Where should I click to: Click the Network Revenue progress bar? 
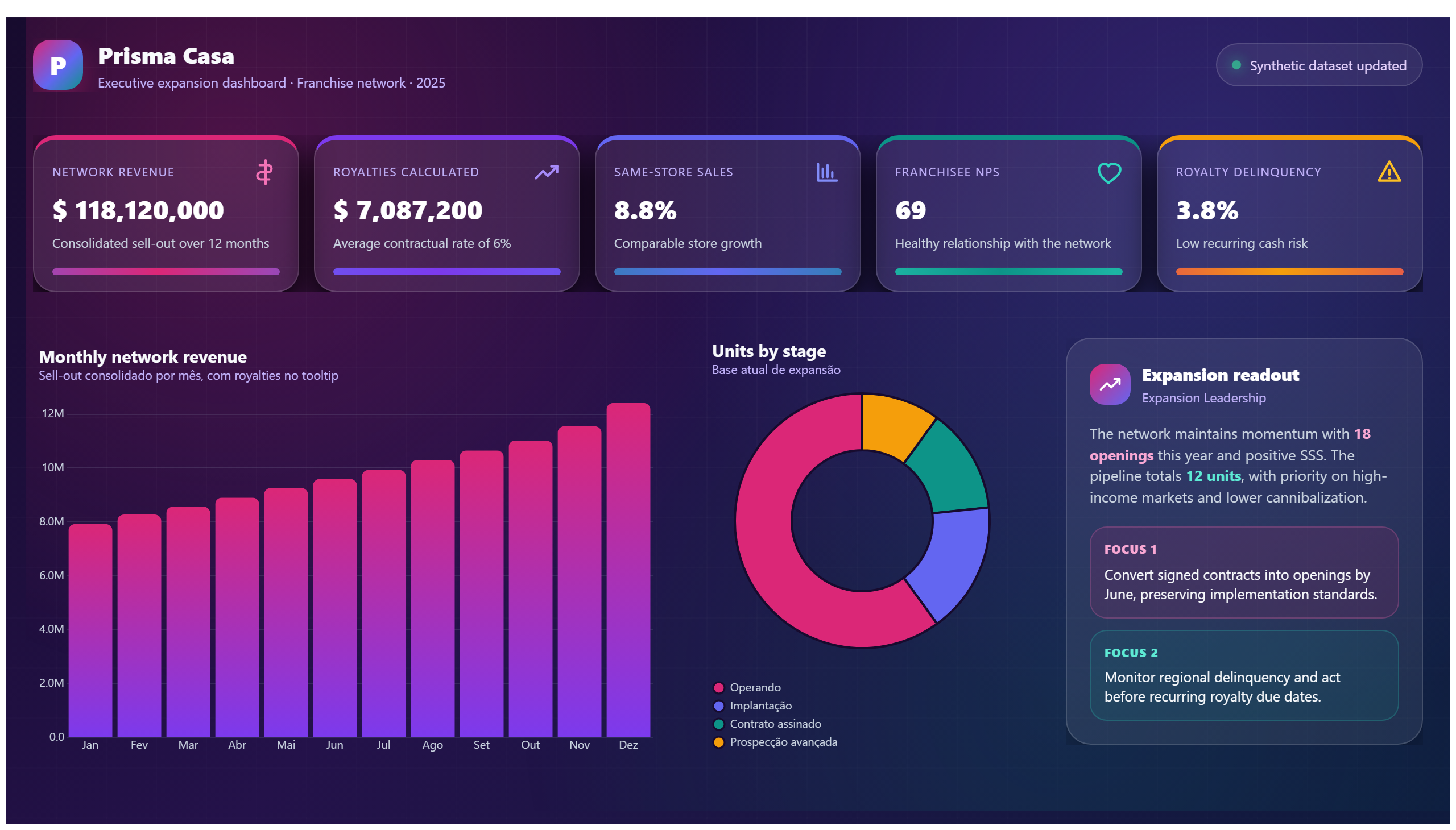166,272
